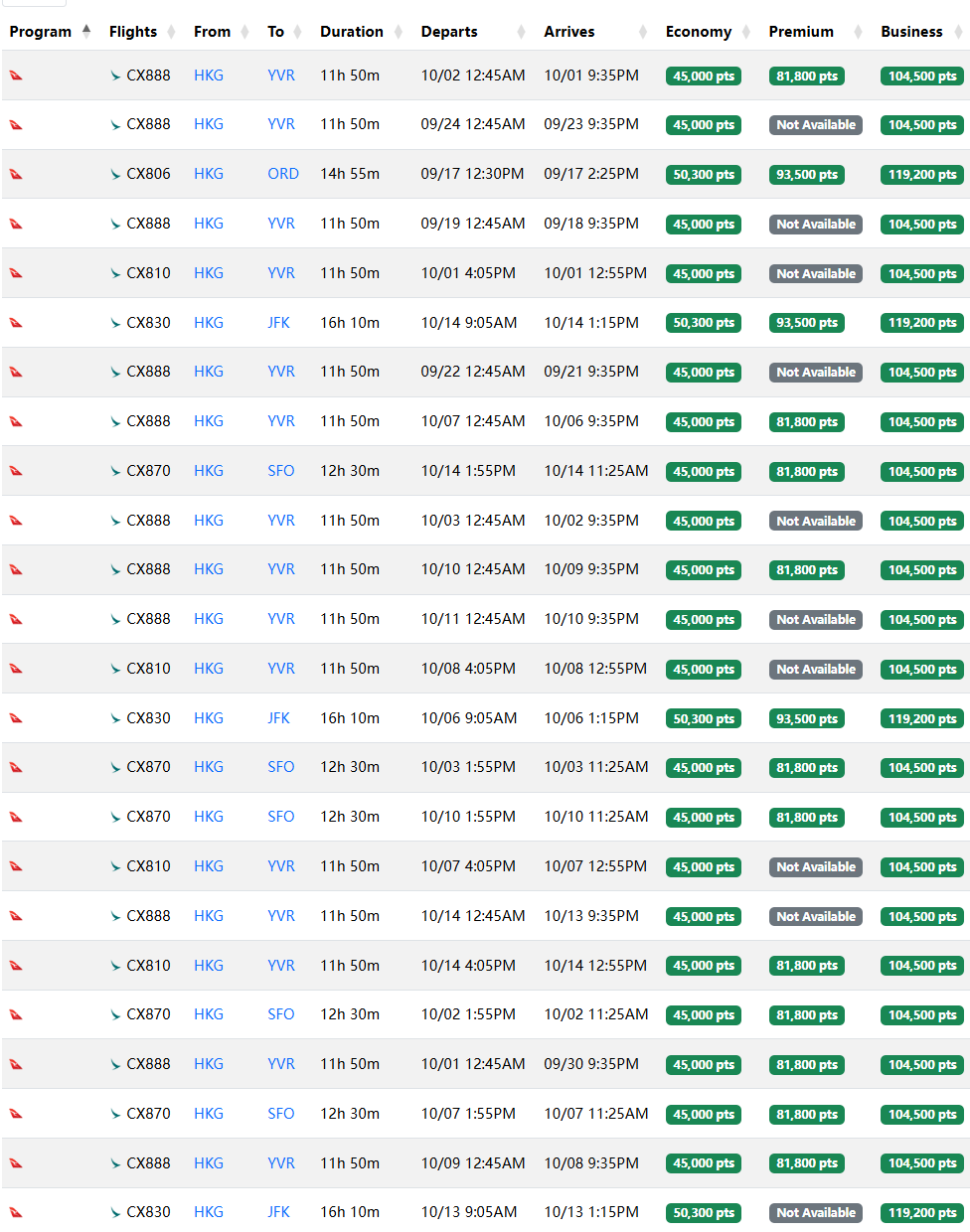Click Qantas icon for flight departing 10/13 9:05AM

(x=16, y=1212)
